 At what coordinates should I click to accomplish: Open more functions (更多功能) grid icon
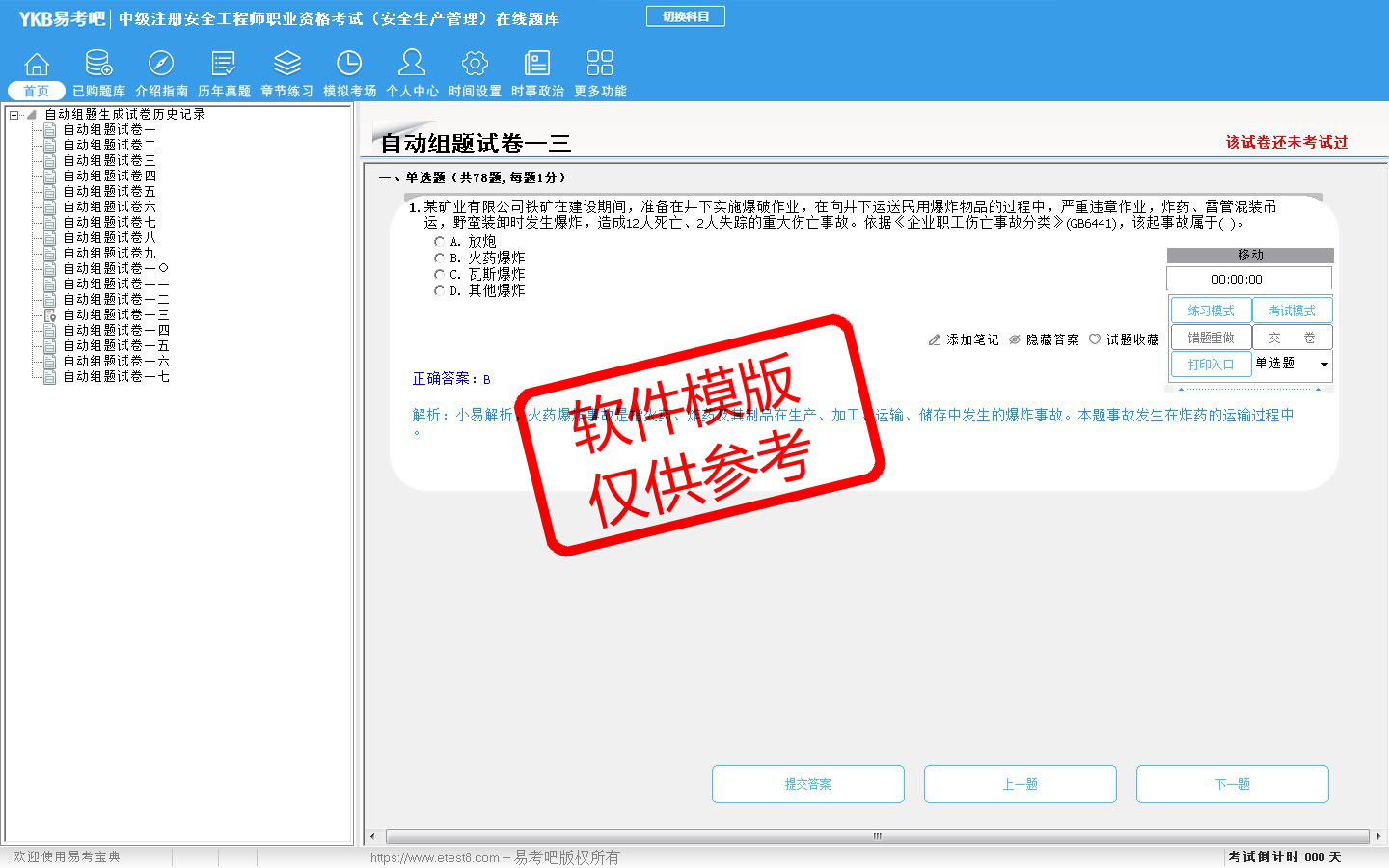(x=600, y=64)
